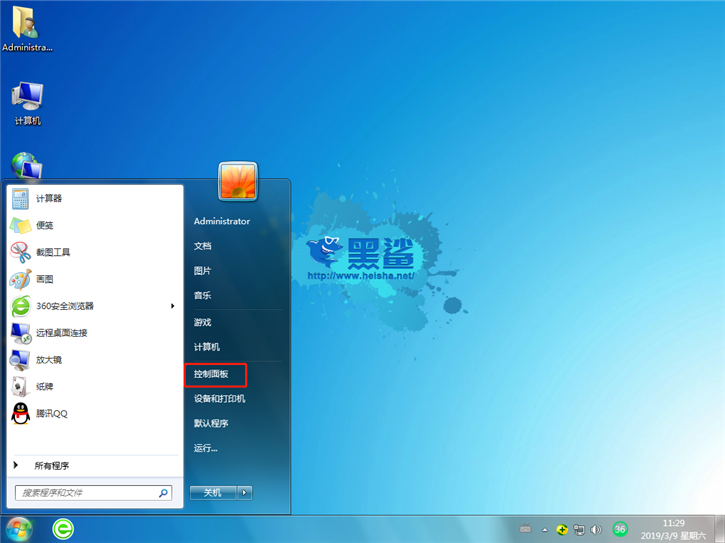725x543 pixels.
Task: Show hidden system tray icons
Action: 544,529
